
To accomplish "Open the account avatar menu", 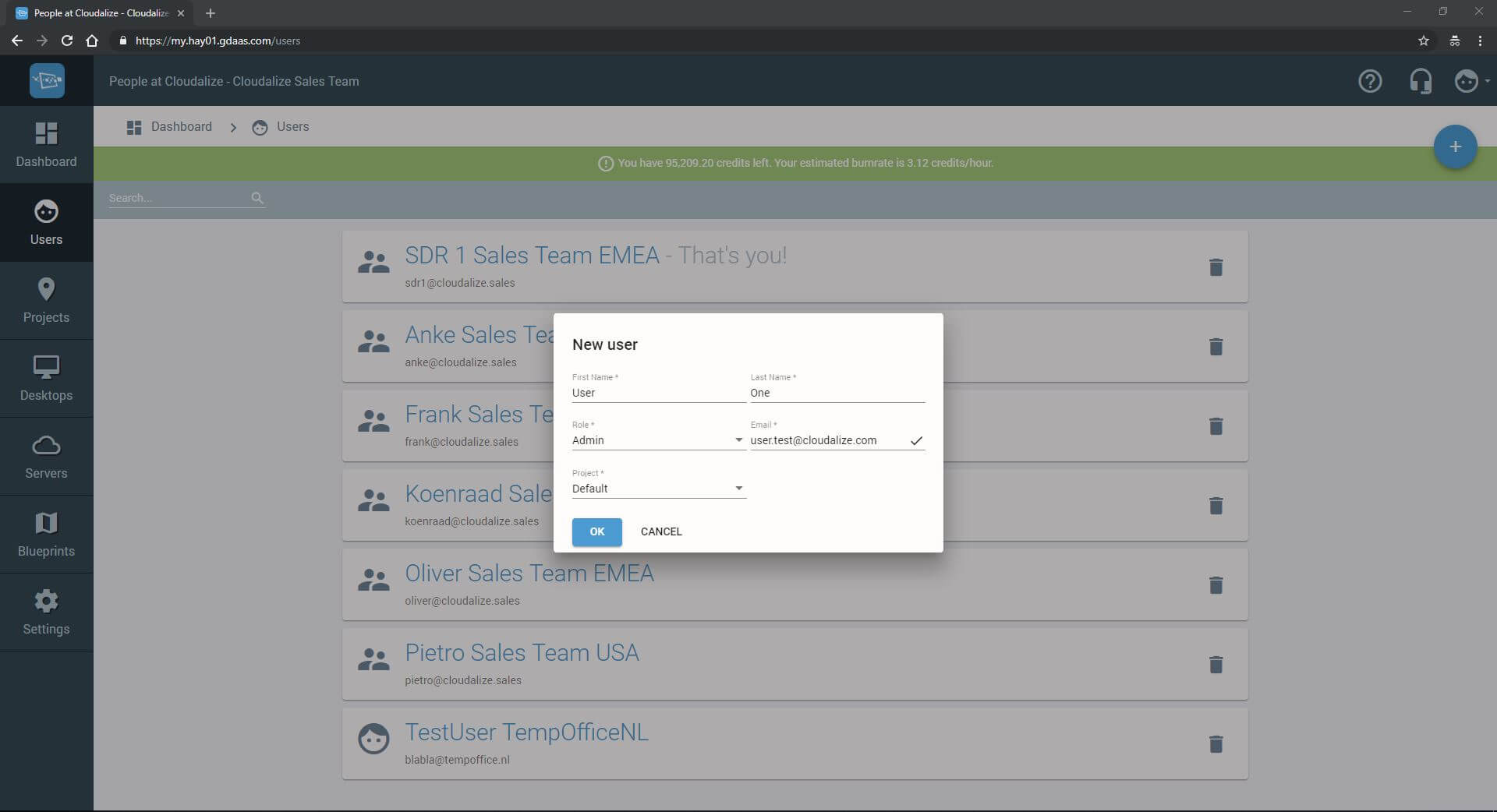I will pos(1470,81).
